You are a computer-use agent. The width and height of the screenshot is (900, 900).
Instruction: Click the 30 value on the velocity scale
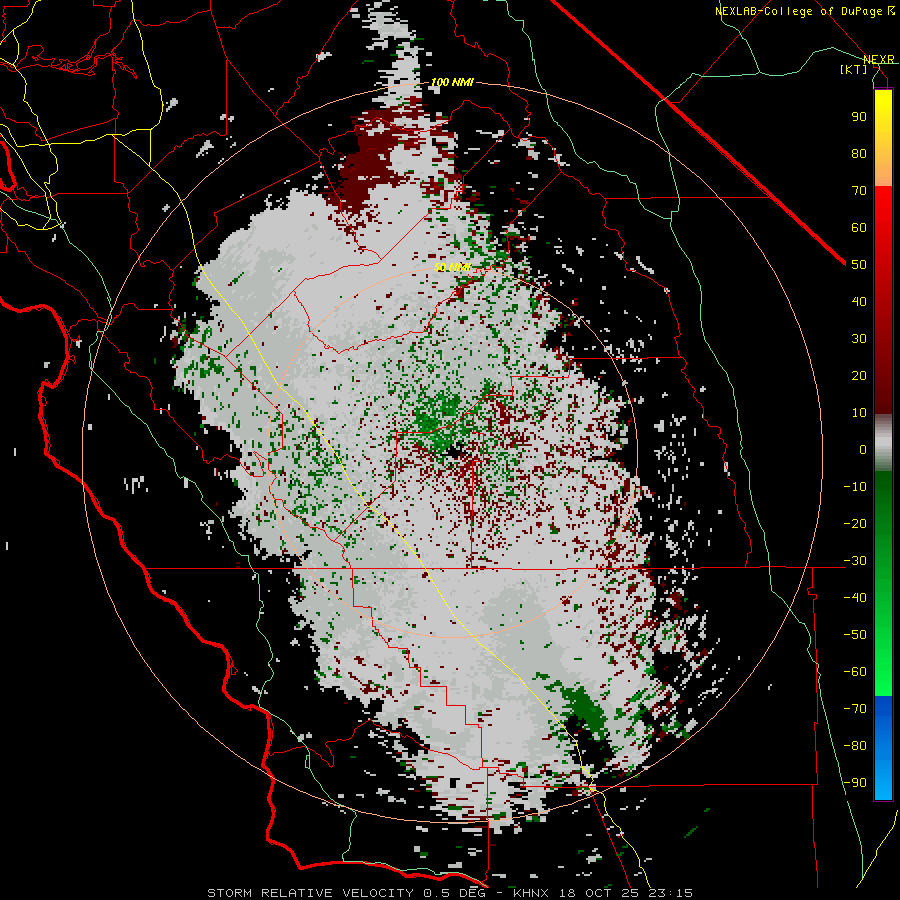[x=859, y=339]
